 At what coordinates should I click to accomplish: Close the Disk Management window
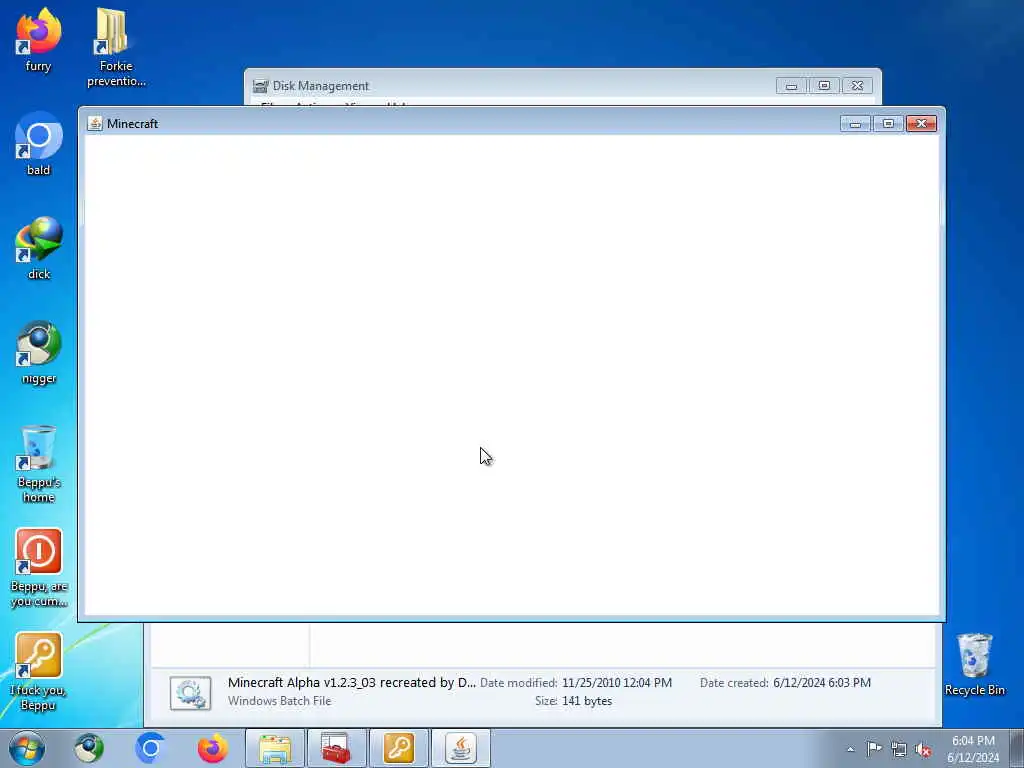pyautogui.click(x=857, y=86)
